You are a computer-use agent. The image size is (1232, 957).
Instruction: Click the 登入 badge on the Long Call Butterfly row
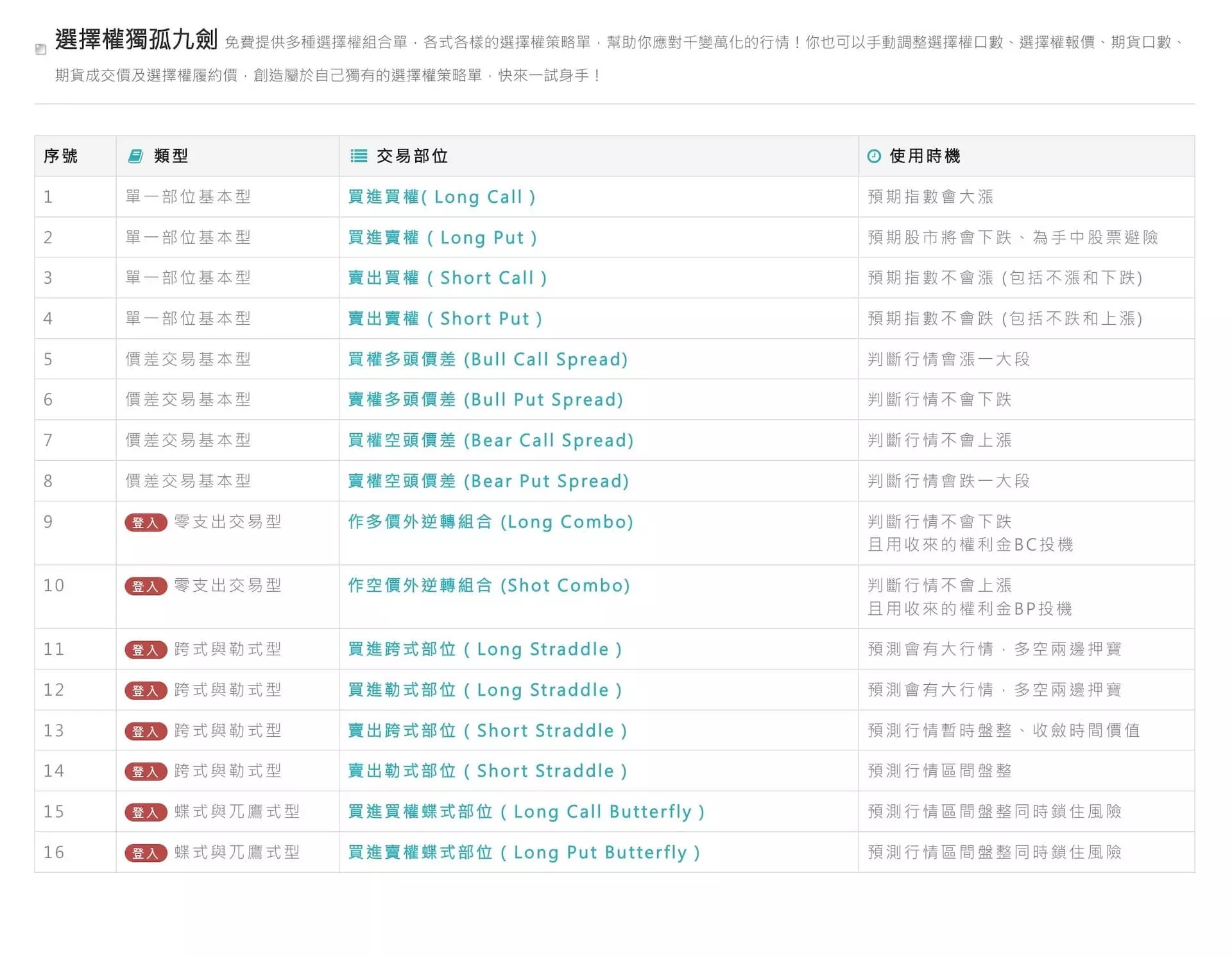[x=145, y=811]
